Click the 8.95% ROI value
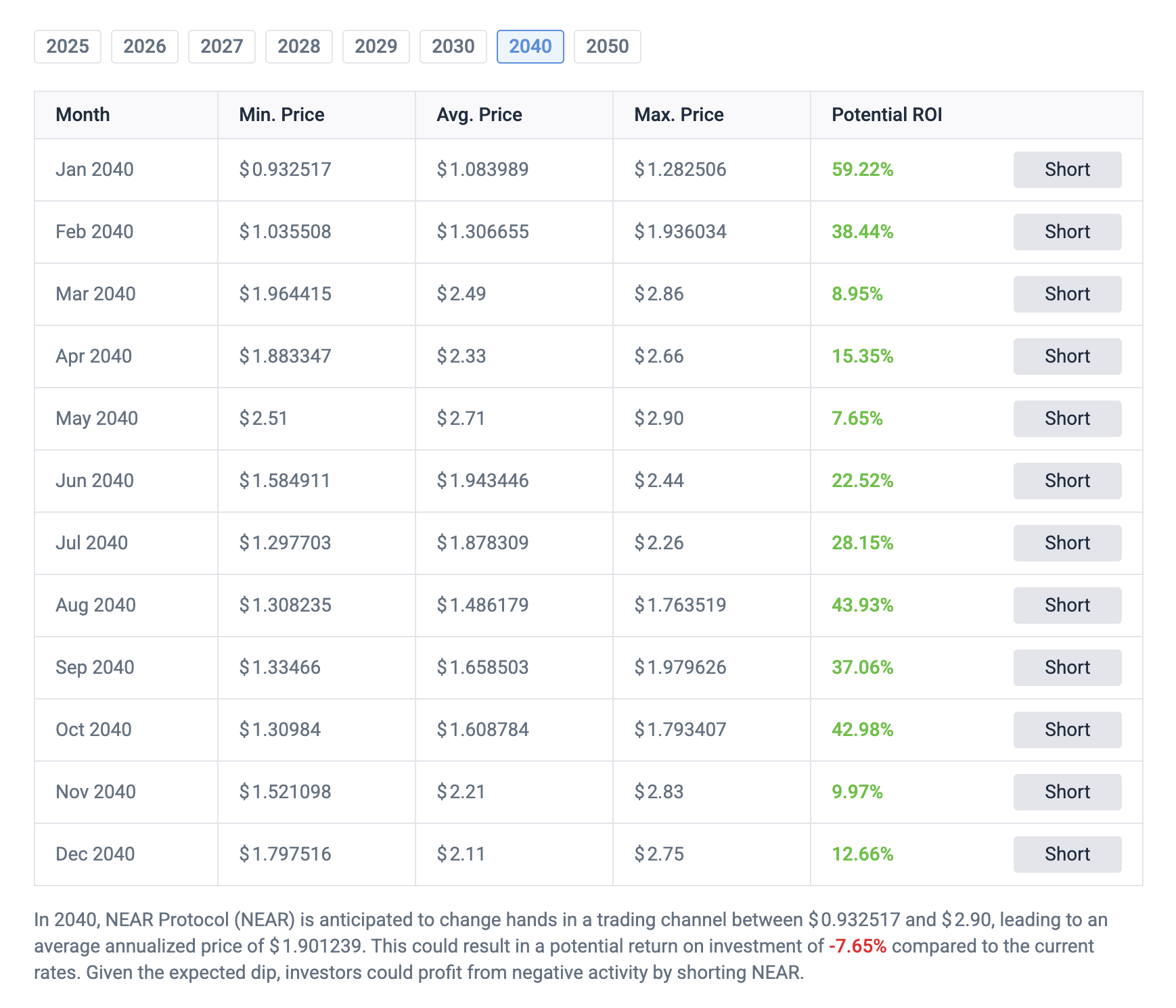The height and width of the screenshot is (1008, 1176). [x=857, y=294]
